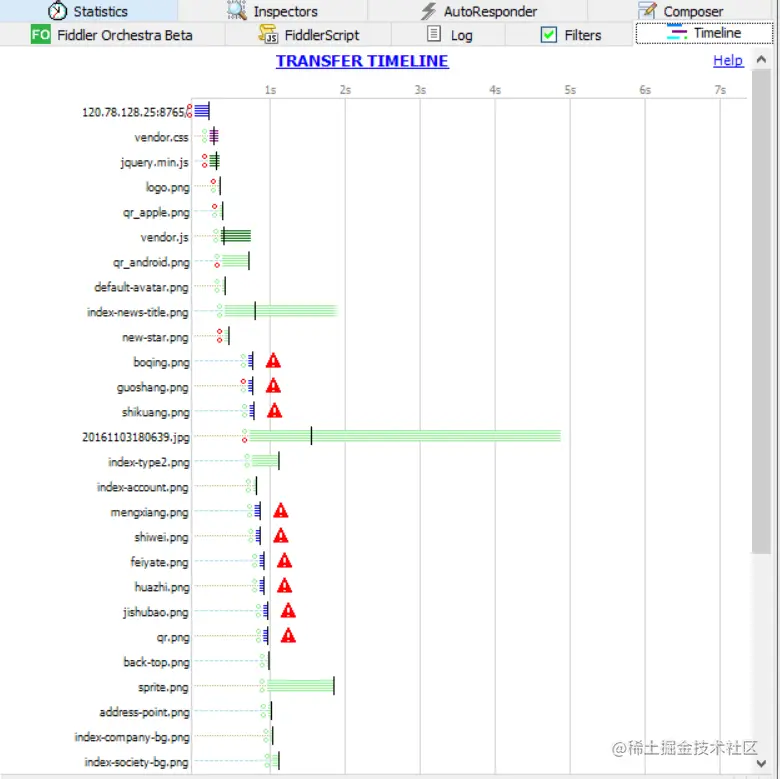
Task: Click the 'index-company-bg.png' row label
Action: tap(132, 737)
